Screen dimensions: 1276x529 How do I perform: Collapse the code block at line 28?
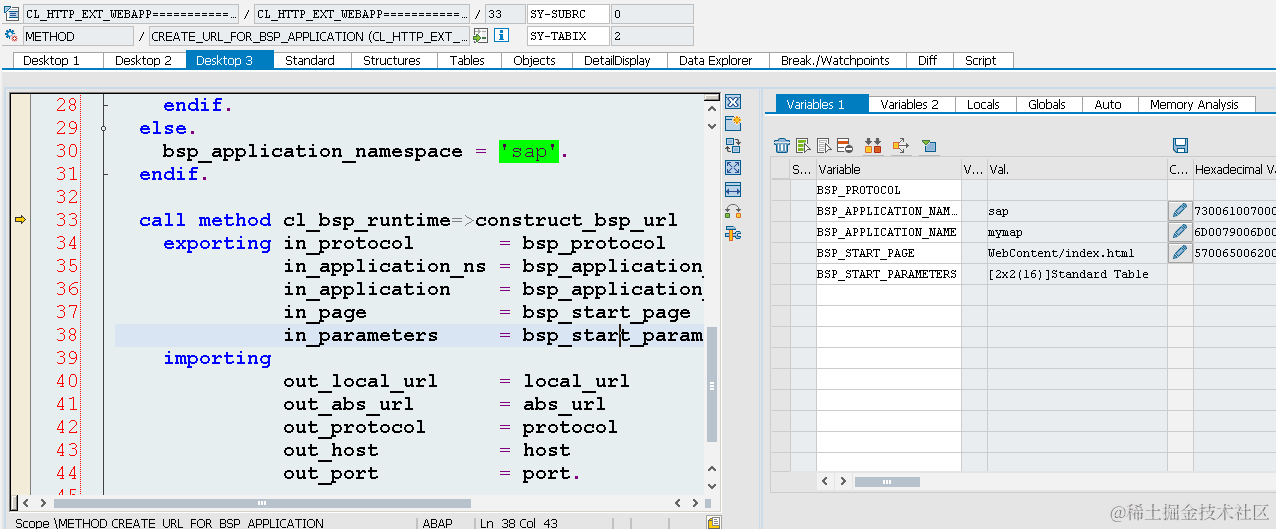(x=103, y=105)
